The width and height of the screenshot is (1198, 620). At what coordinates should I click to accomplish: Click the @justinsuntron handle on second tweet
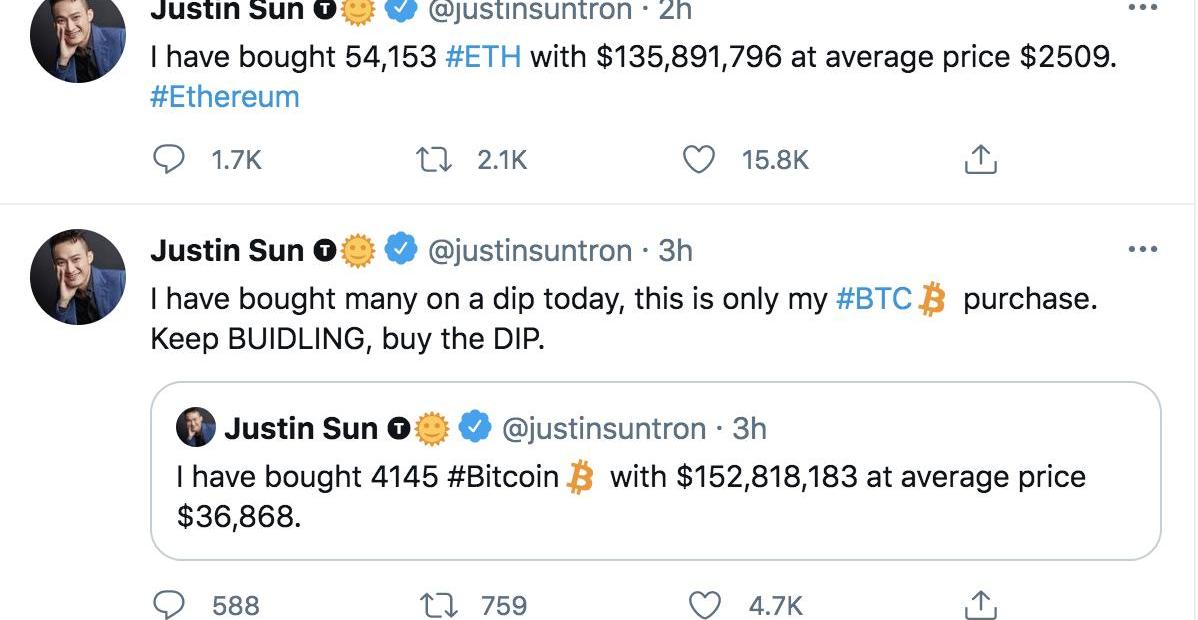point(529,250)
